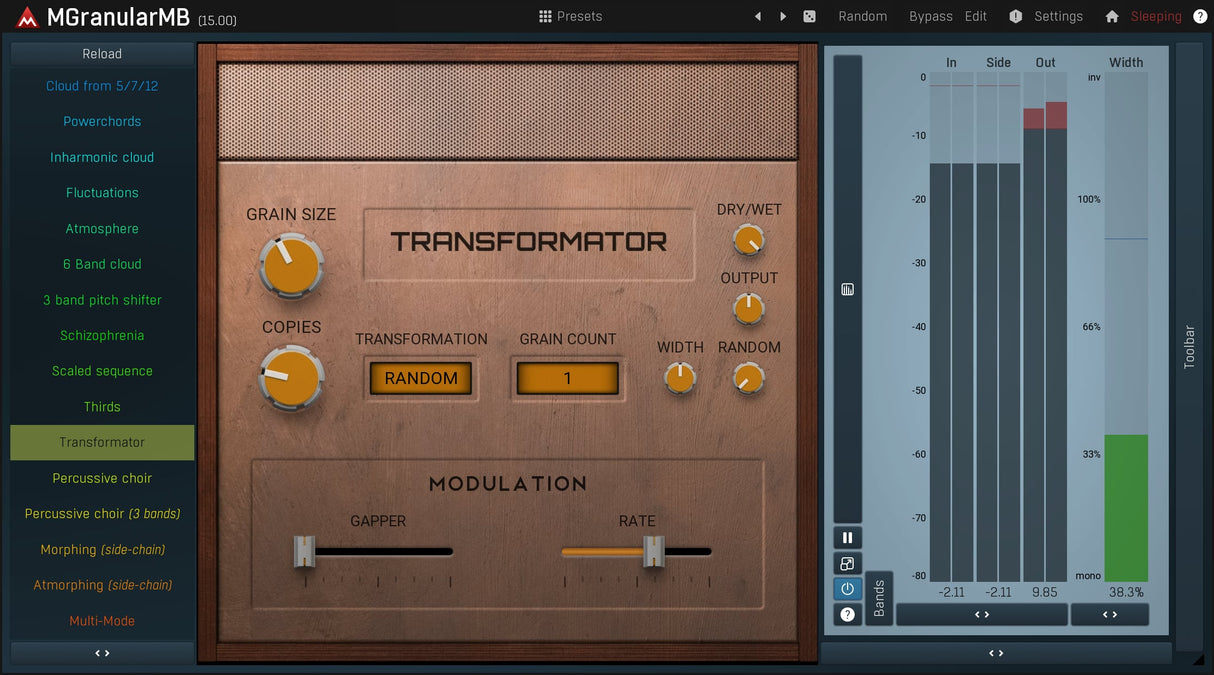The width and height of the screenshot is (1214, 675).
Task: Click the home icon in top bar
Action: tap(1112, 17)
